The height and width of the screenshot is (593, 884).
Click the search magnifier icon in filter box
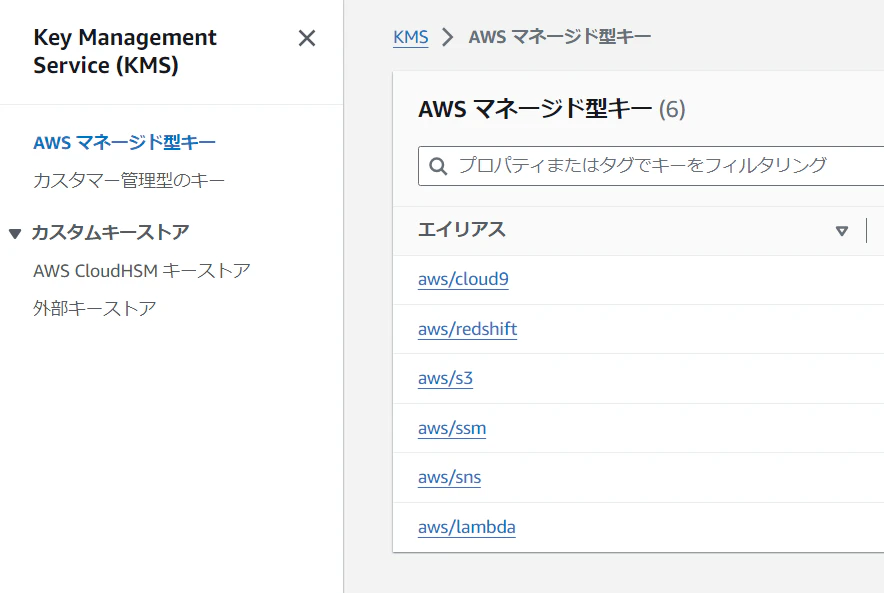(x=438, y=166)
